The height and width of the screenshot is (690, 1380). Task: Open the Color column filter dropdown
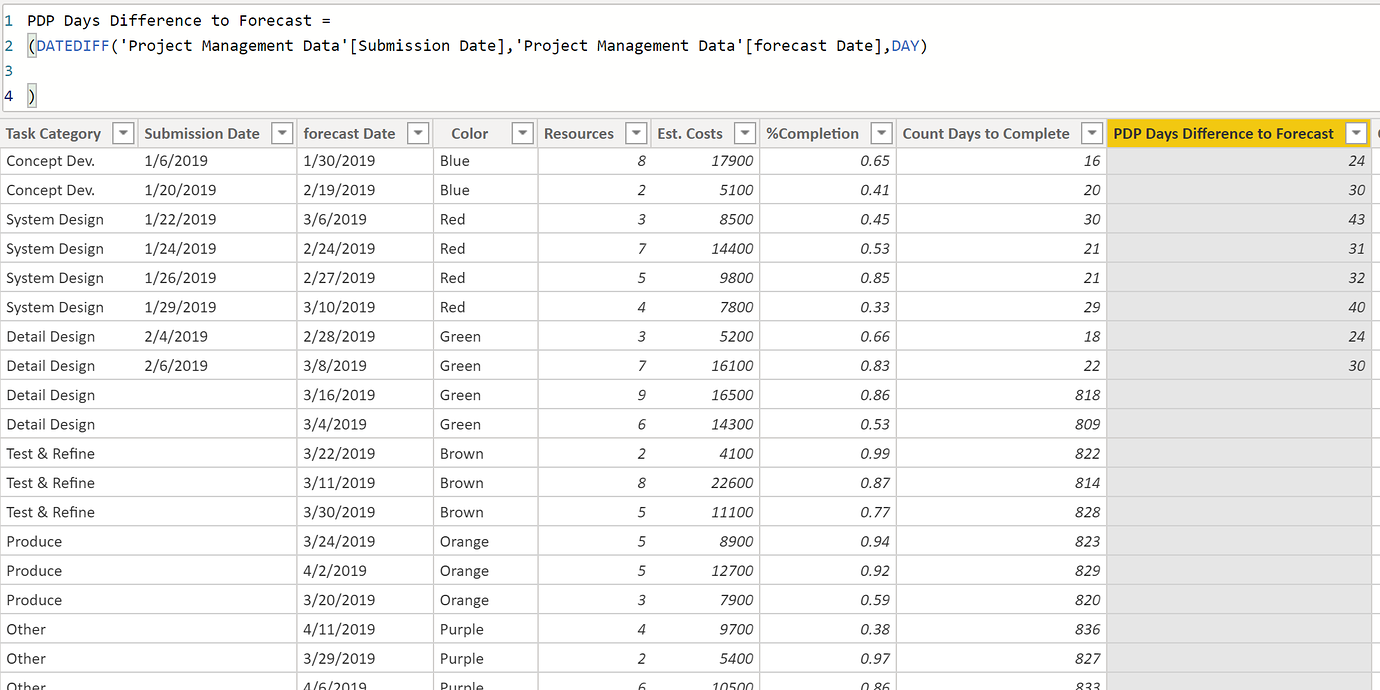[521, 133]
